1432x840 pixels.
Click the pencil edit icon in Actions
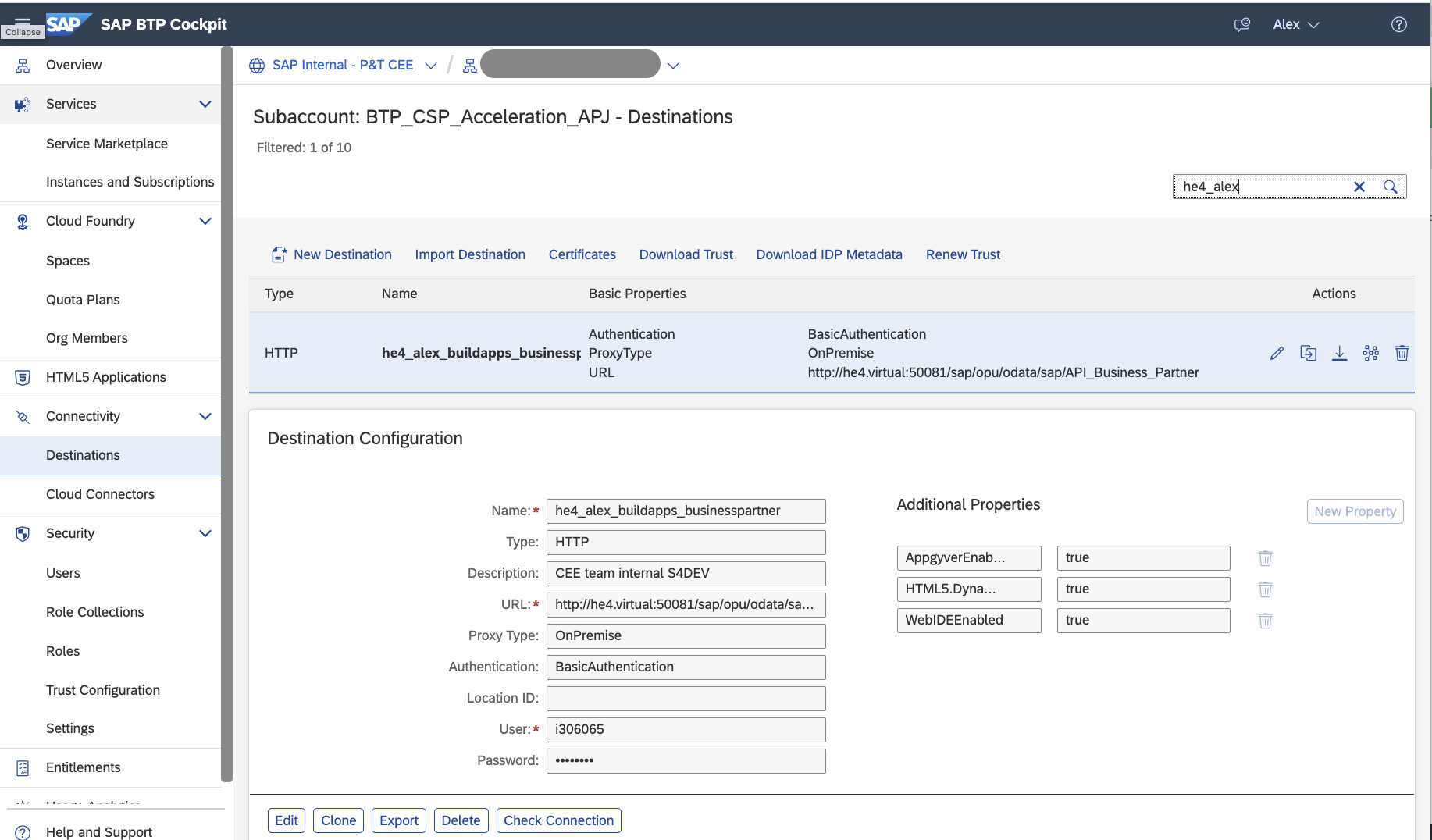tap(1277, 354)
